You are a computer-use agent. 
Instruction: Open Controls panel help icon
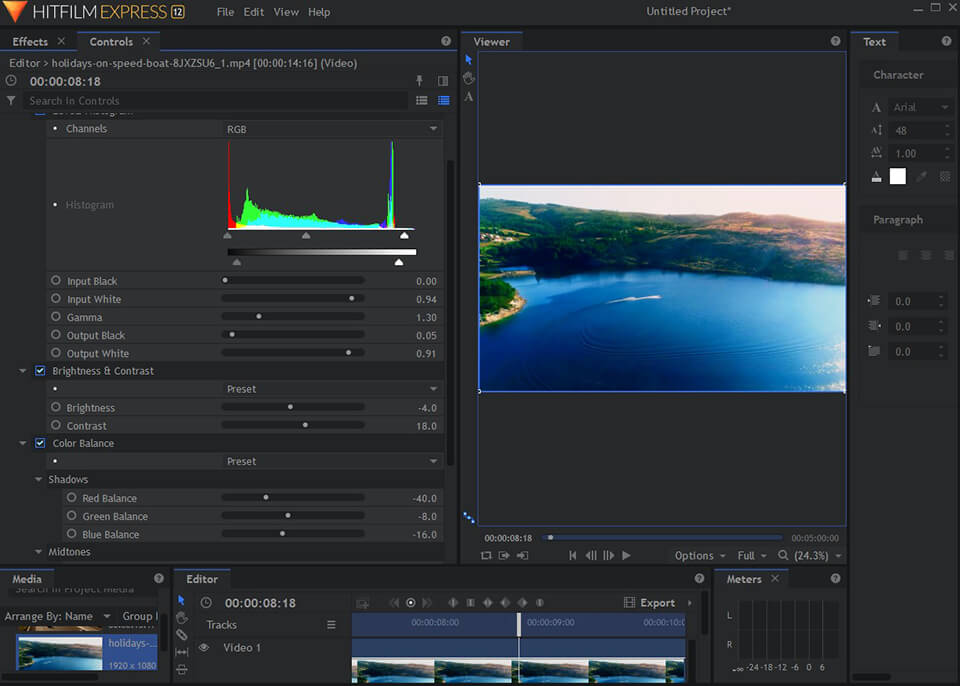tap(446, 41)
